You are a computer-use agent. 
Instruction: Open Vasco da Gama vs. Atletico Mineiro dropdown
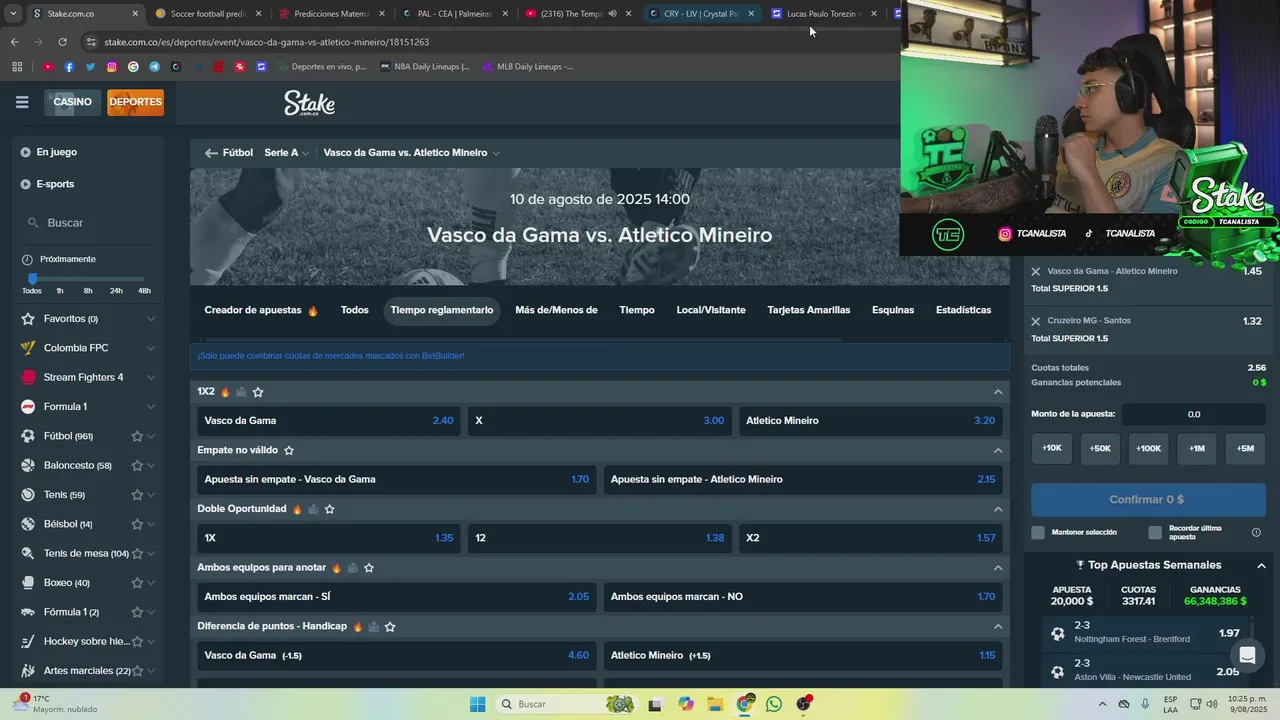(411, 153)
